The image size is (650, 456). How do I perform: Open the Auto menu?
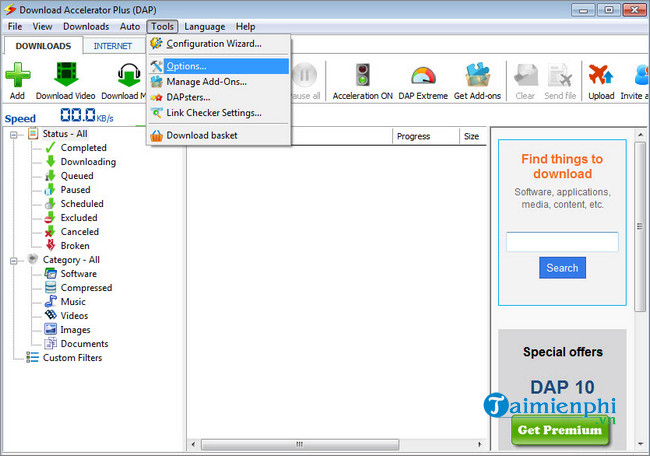pyautogui.click(x=130, y=27)
